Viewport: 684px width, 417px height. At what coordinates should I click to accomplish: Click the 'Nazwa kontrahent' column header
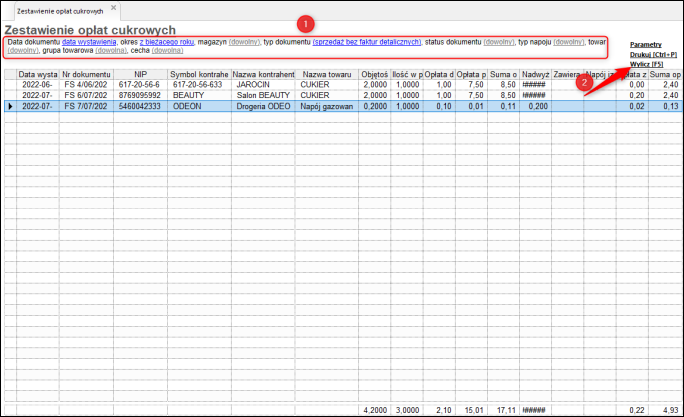[263, 74]
